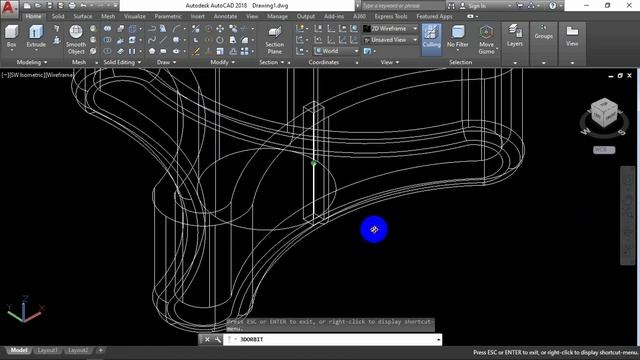Expand the Modify panel

coord(222,62)
